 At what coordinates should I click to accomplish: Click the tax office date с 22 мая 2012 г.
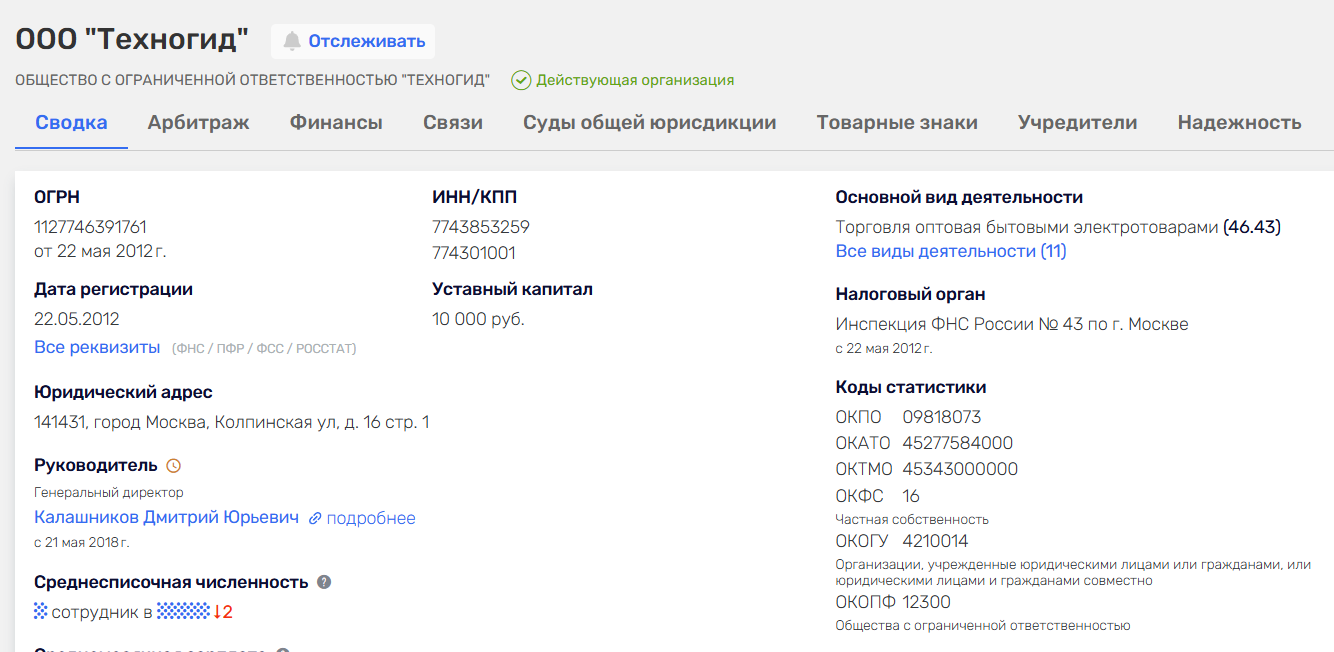coord(884,349)
